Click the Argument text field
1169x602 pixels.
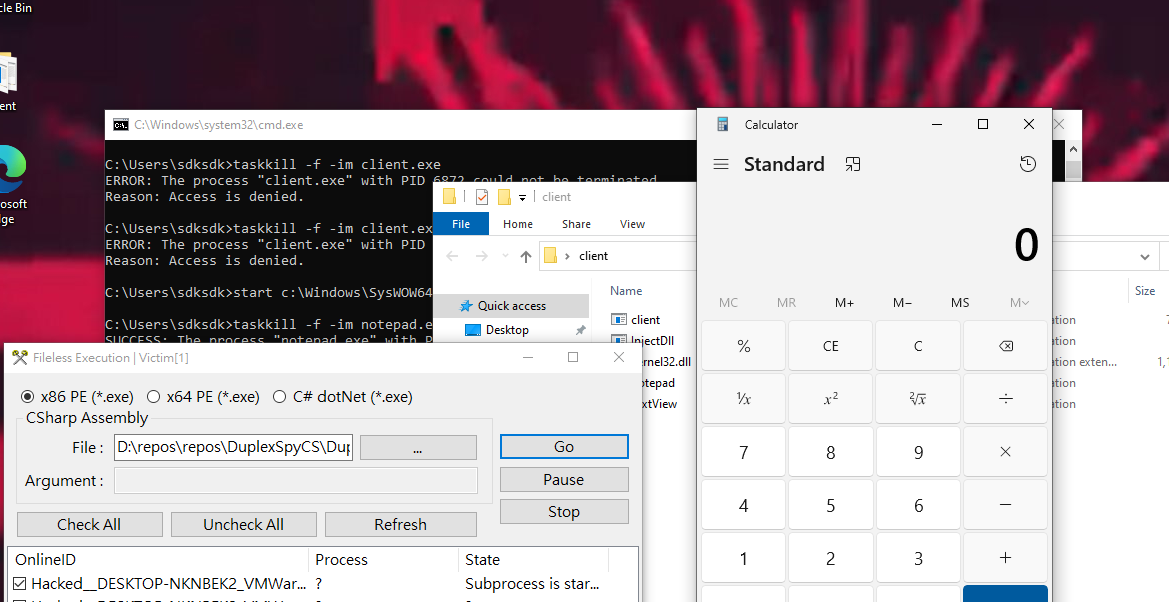tap(295, 481)
